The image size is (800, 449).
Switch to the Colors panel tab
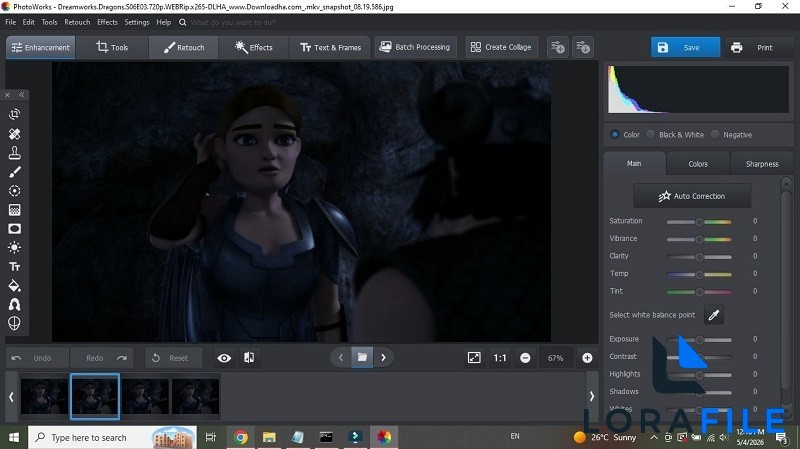point(698,164)
